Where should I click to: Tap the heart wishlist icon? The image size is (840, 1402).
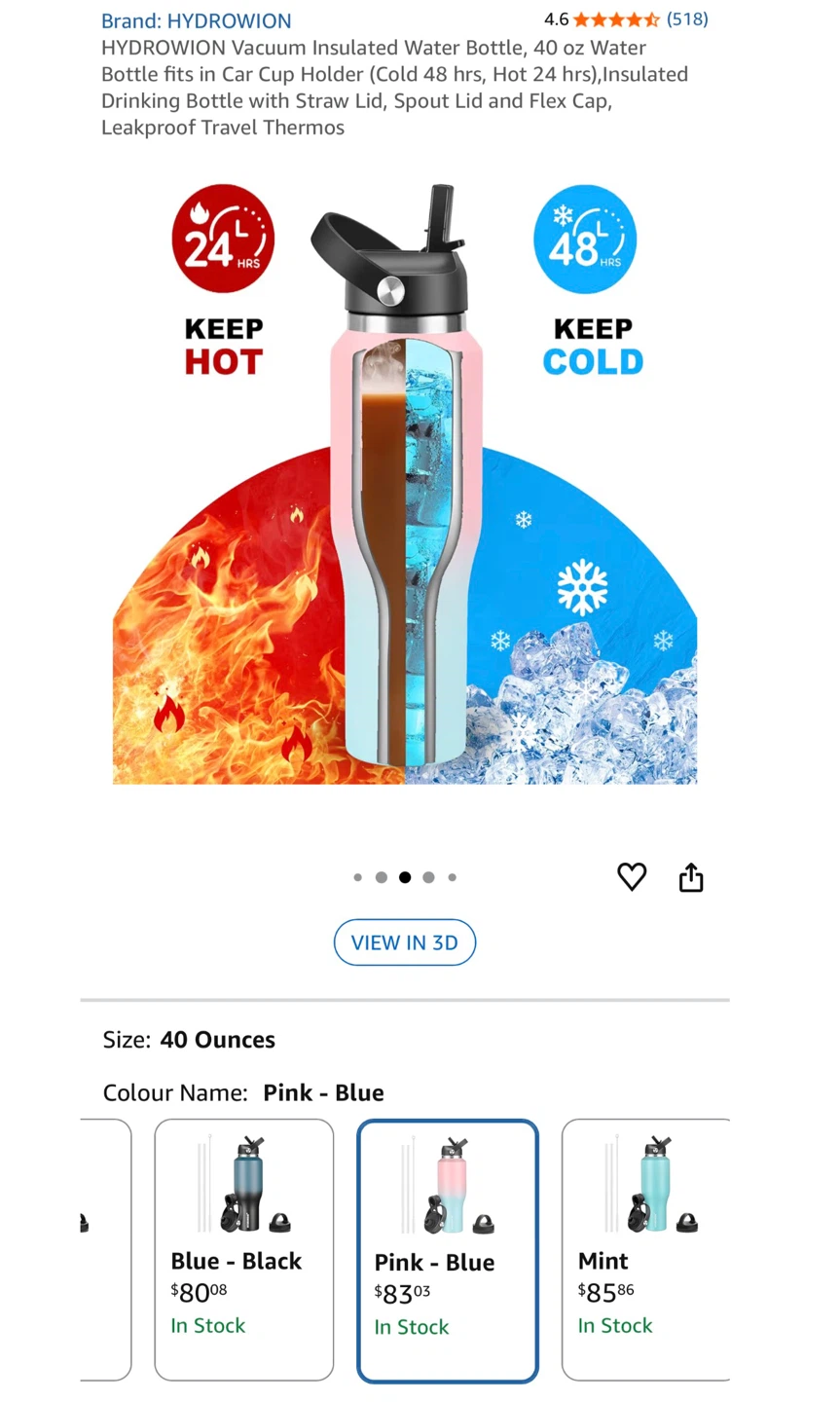click(x=632, y=877)
